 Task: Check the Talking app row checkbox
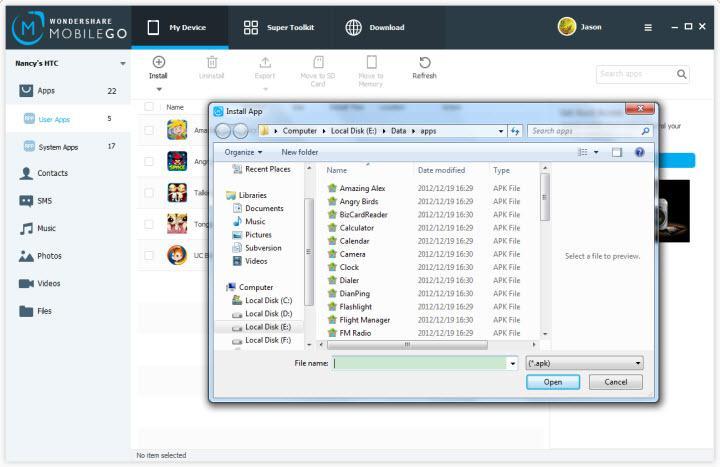tap(149, 193)
